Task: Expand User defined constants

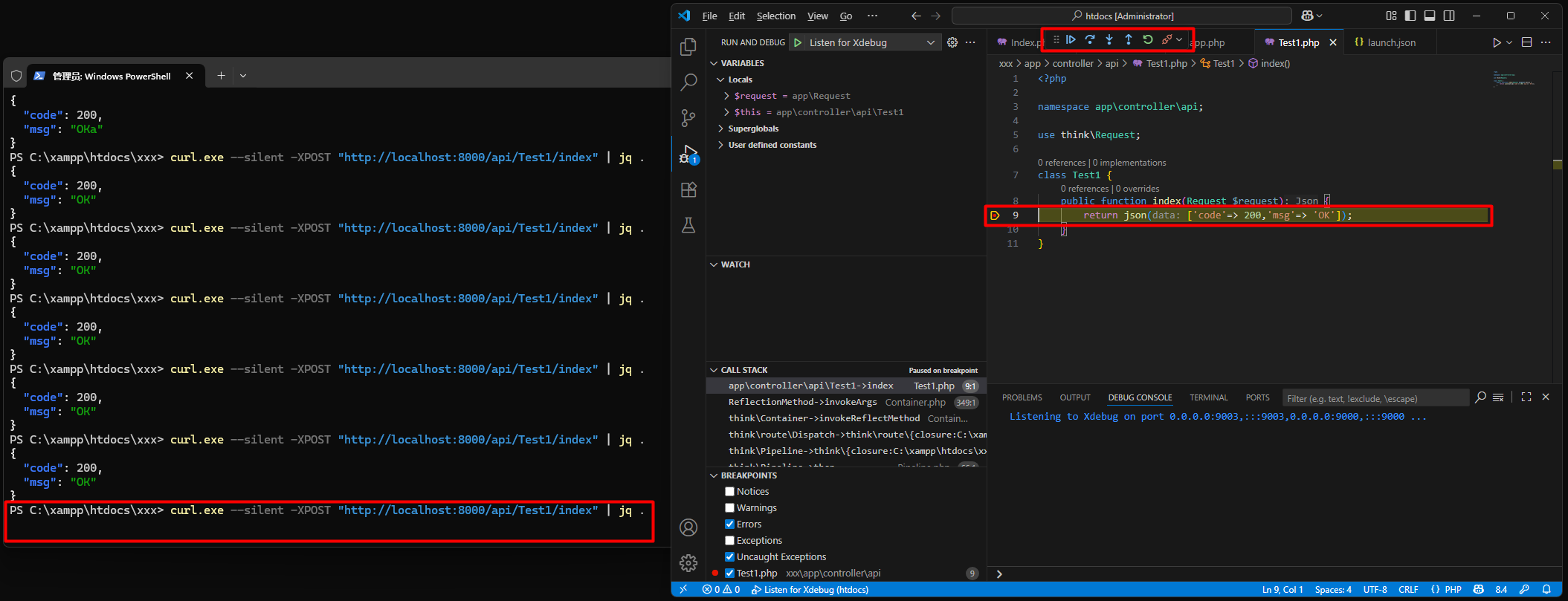Action: coord(720,145)
